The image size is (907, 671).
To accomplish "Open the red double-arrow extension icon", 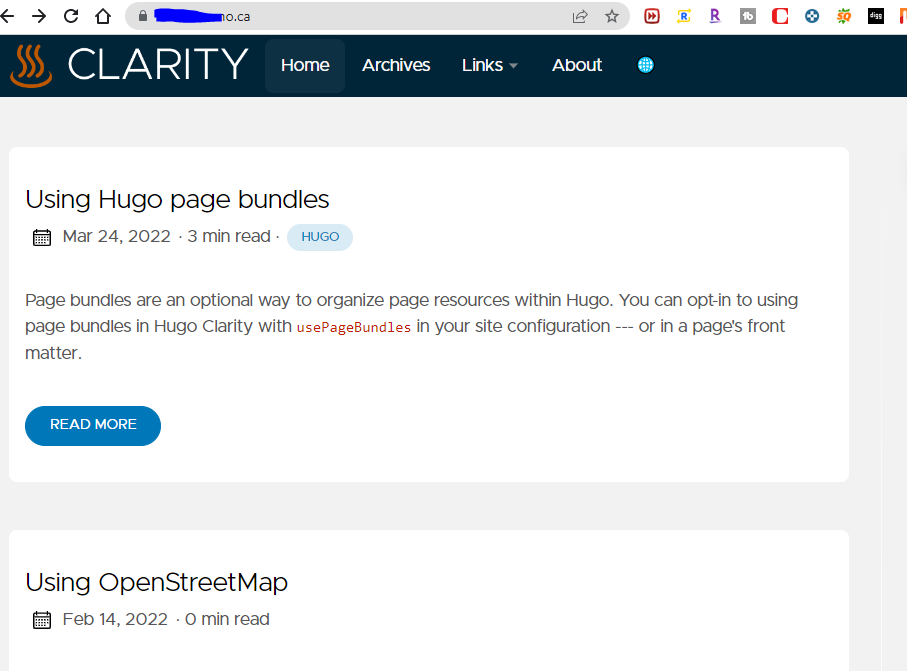I will [x=652, y=16].
